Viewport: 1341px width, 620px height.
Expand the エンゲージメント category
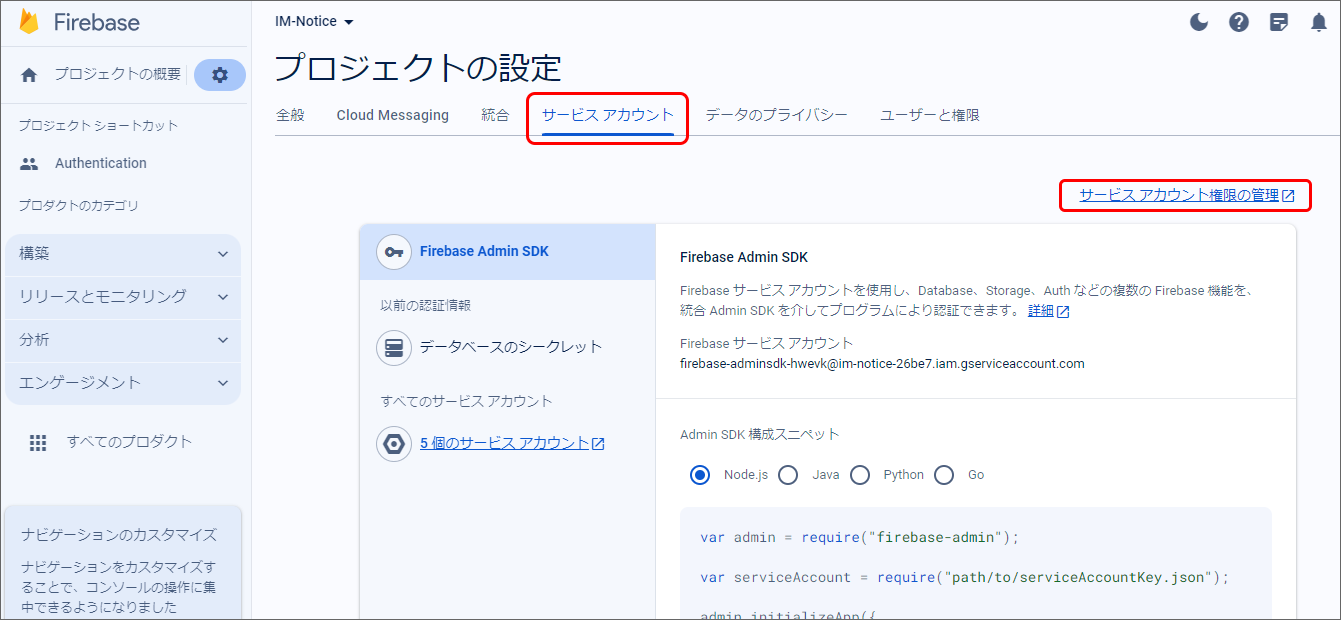coord(123,383)
